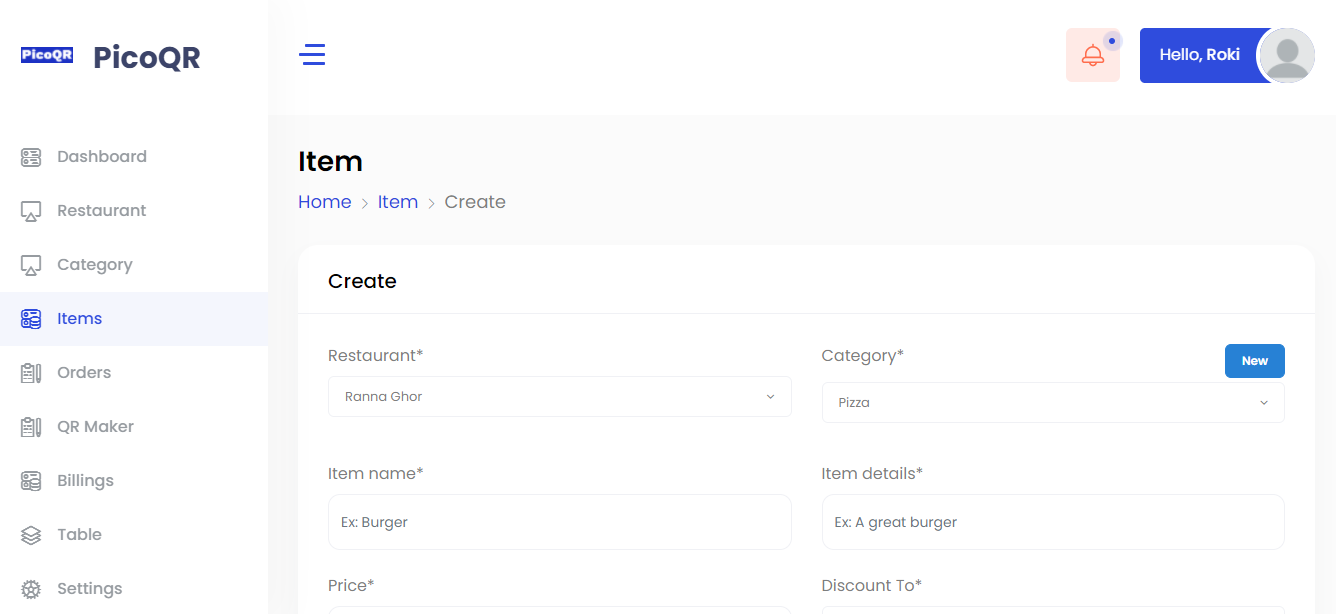Follow the Home breadcrumb link
The image size is (1336, 614).
325,202
